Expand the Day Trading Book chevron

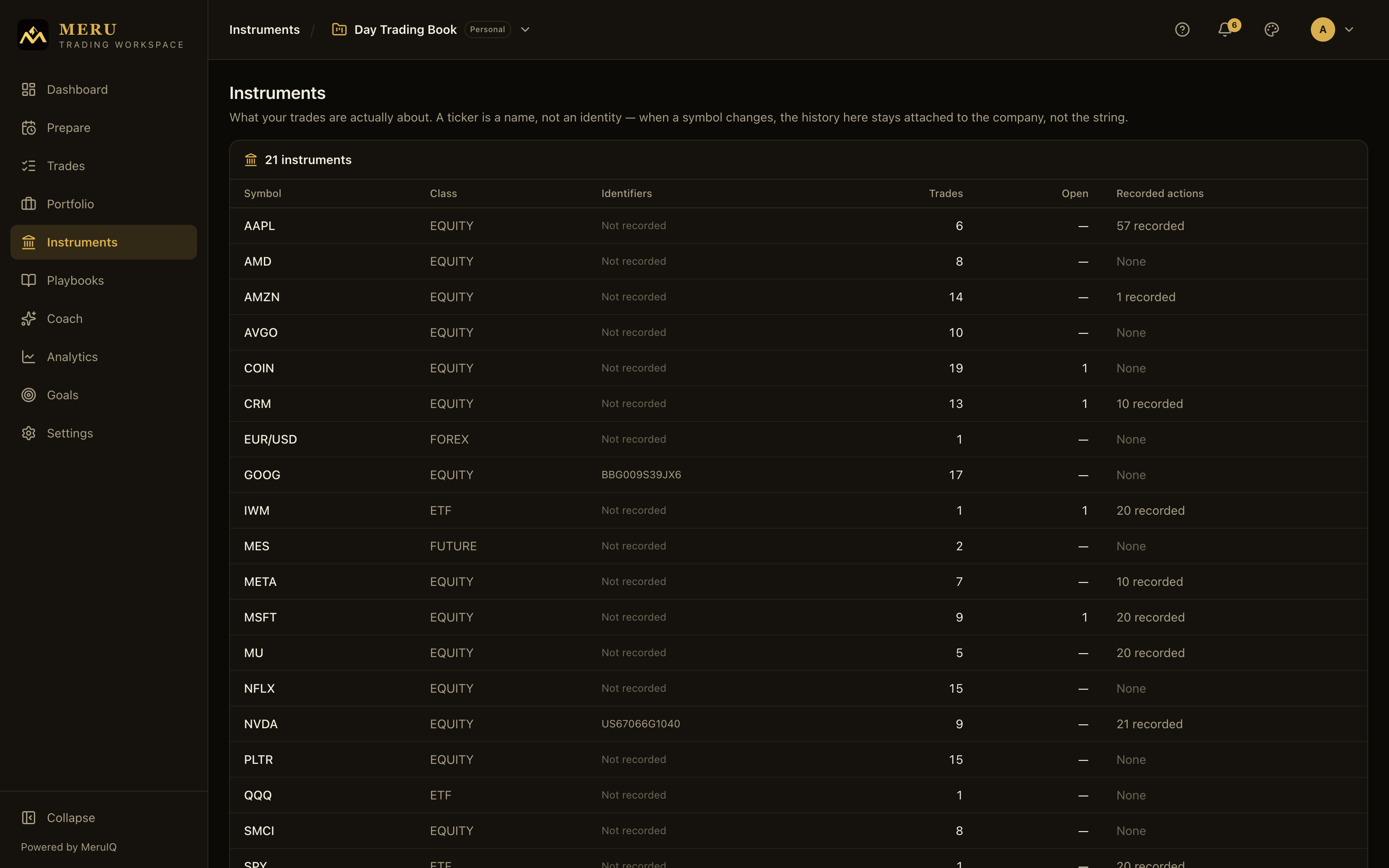point(525,29)
